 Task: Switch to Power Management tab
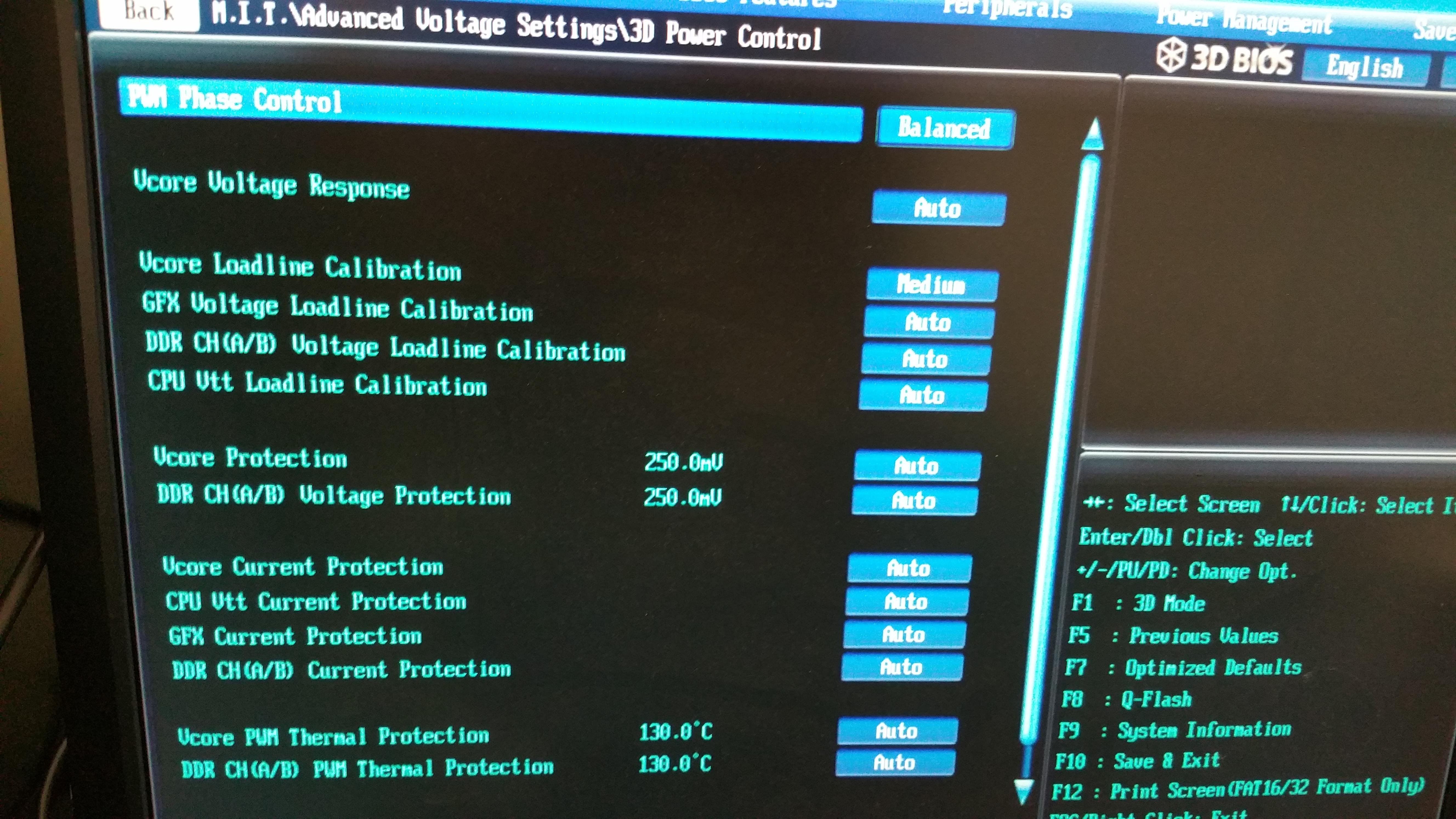[x=1244, y=20]
